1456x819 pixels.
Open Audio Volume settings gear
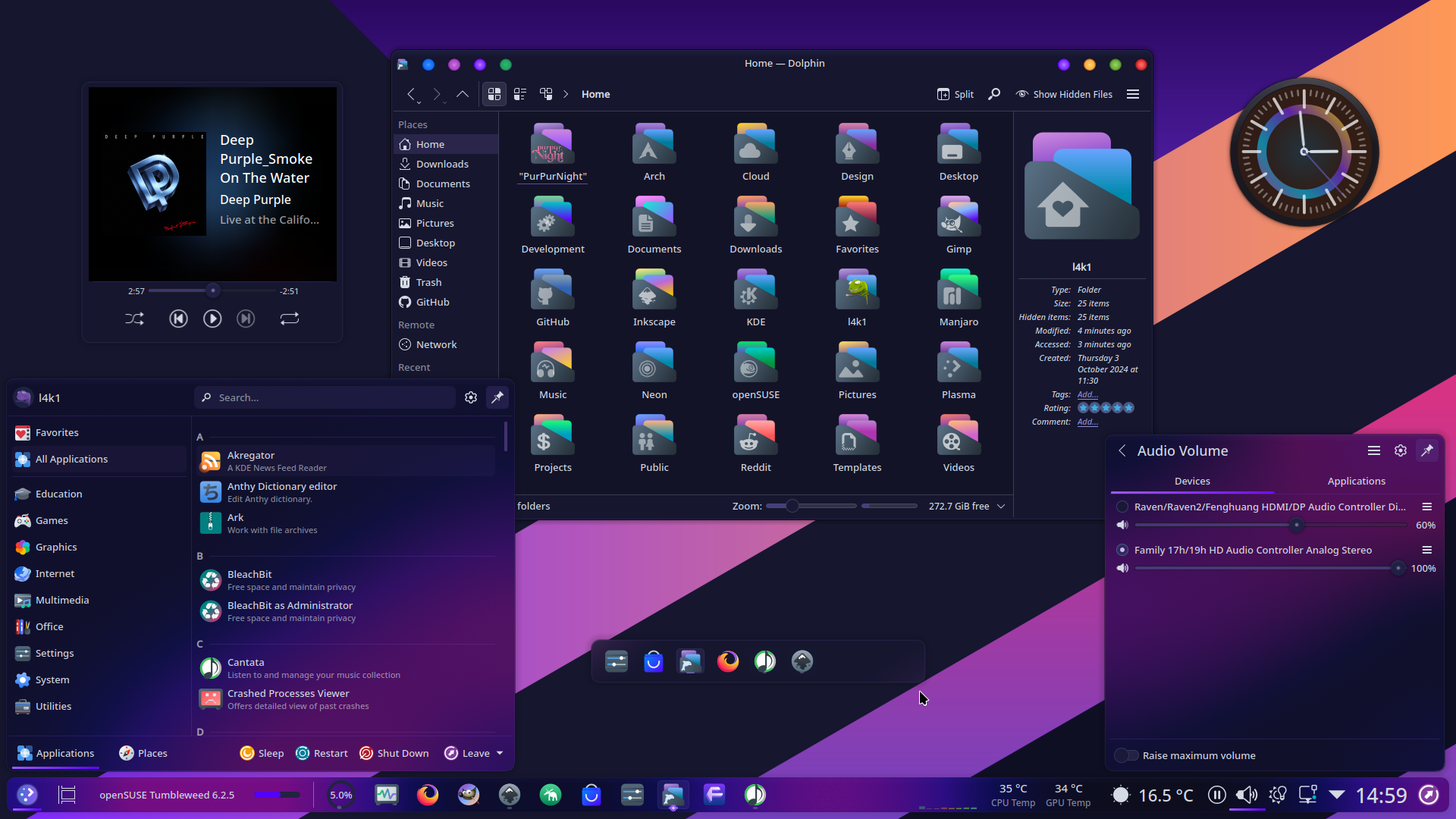point(1401,450)
